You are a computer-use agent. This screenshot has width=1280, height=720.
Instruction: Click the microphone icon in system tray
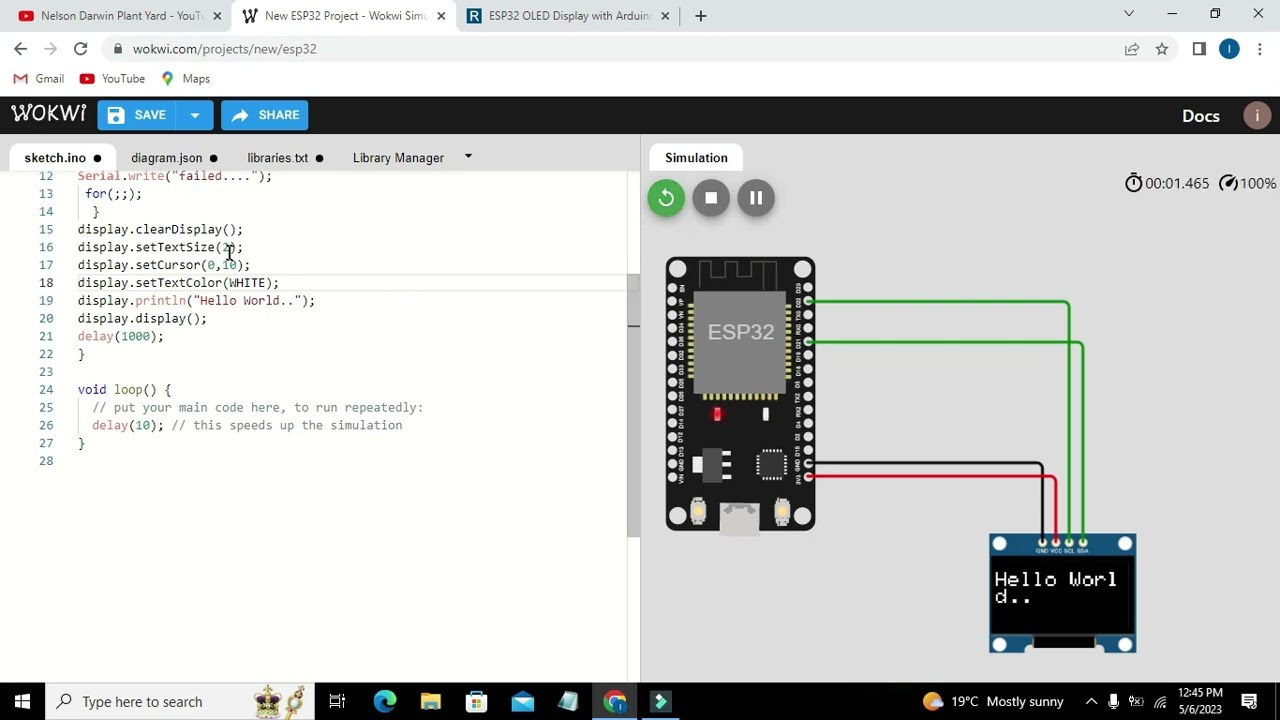(1113, 701)
